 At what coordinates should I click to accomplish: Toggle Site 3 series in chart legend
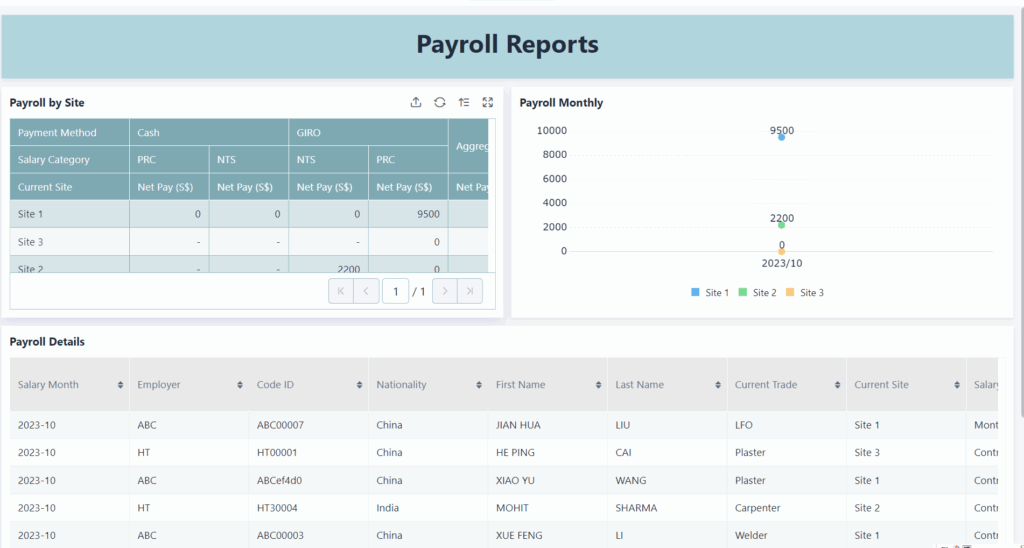pos(805,293)
